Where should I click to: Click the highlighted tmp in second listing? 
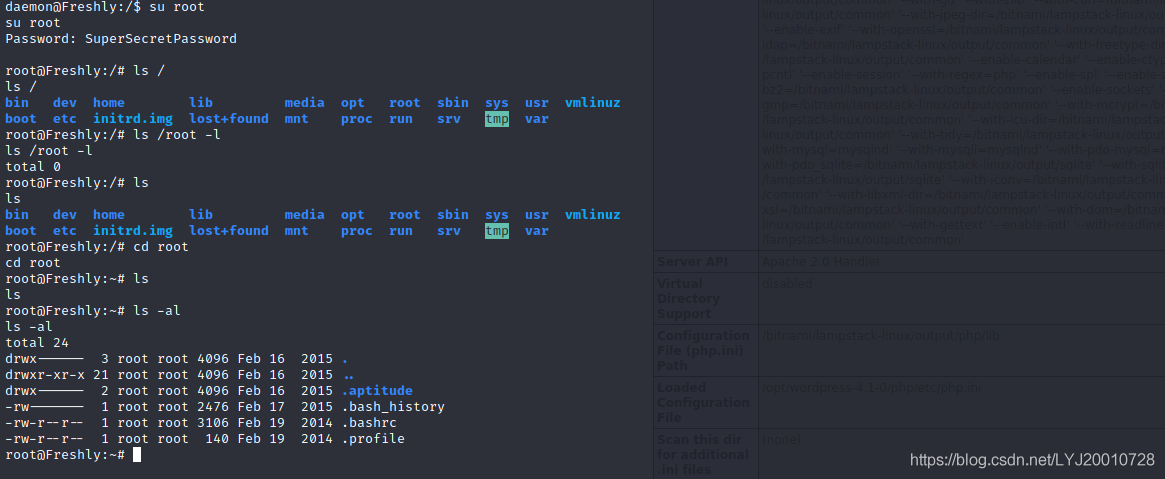coord(497,231)
